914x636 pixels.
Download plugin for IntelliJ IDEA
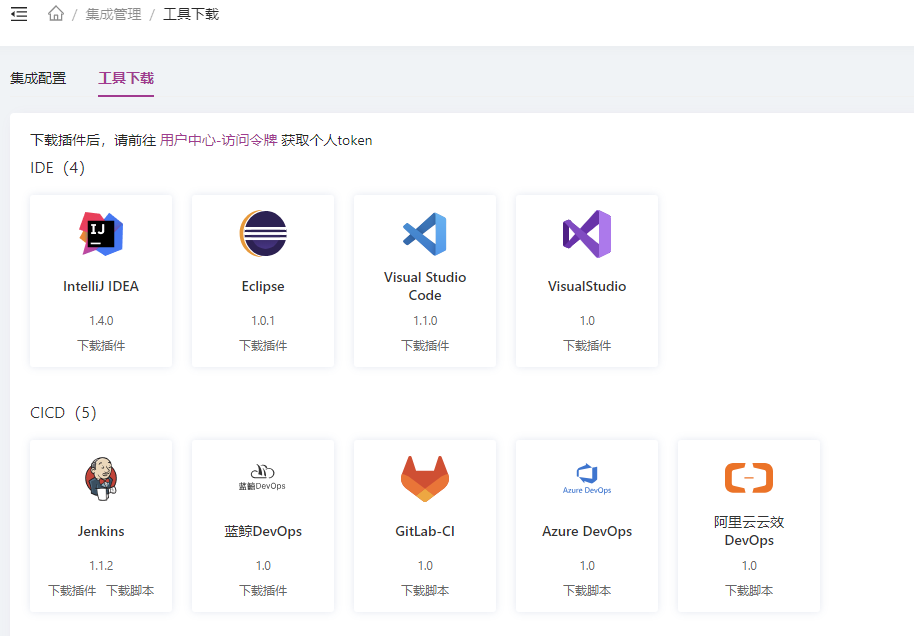tap(101, 346)
